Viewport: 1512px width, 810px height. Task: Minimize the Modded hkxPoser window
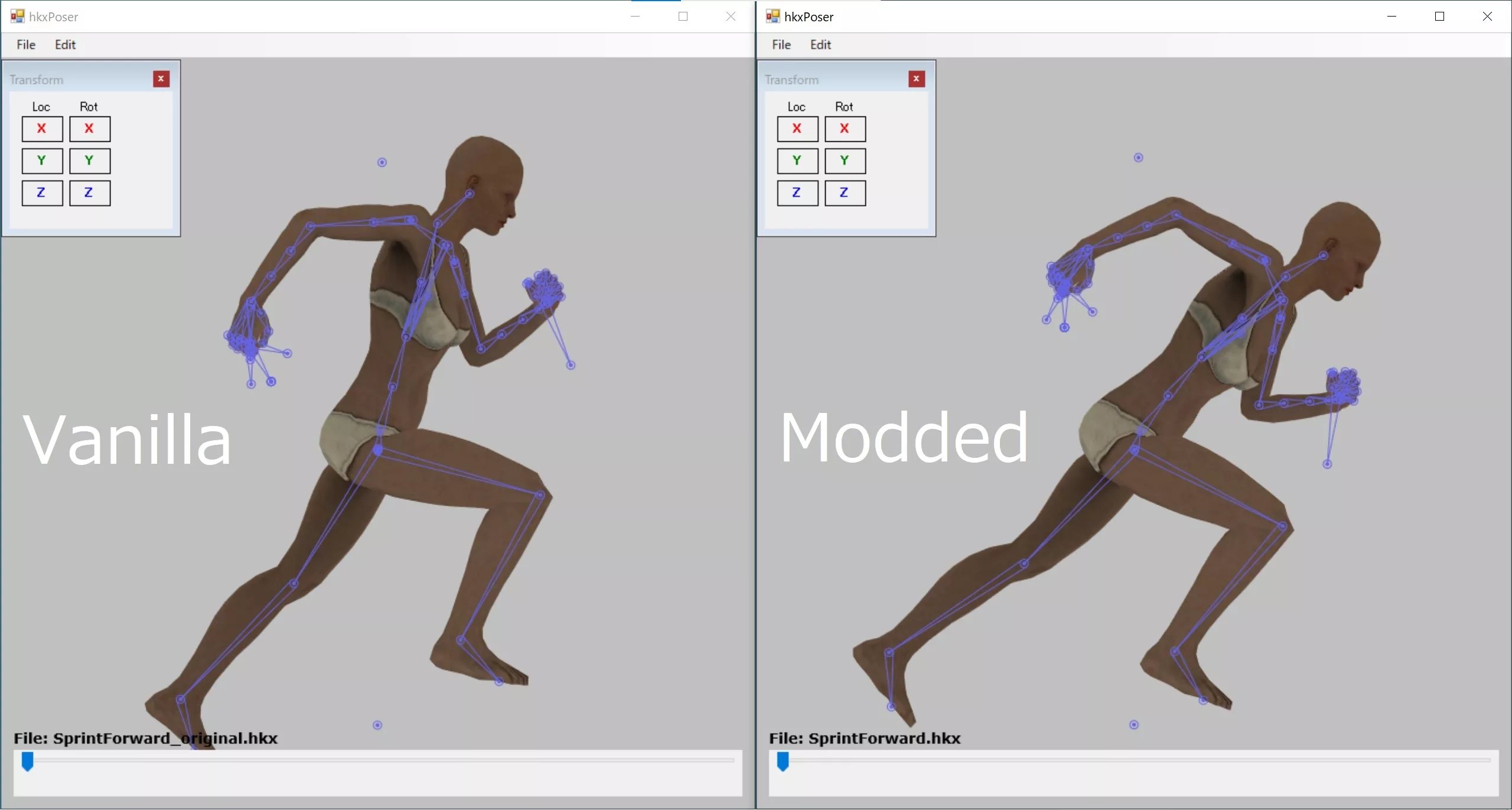click(x=1392, y=17)
